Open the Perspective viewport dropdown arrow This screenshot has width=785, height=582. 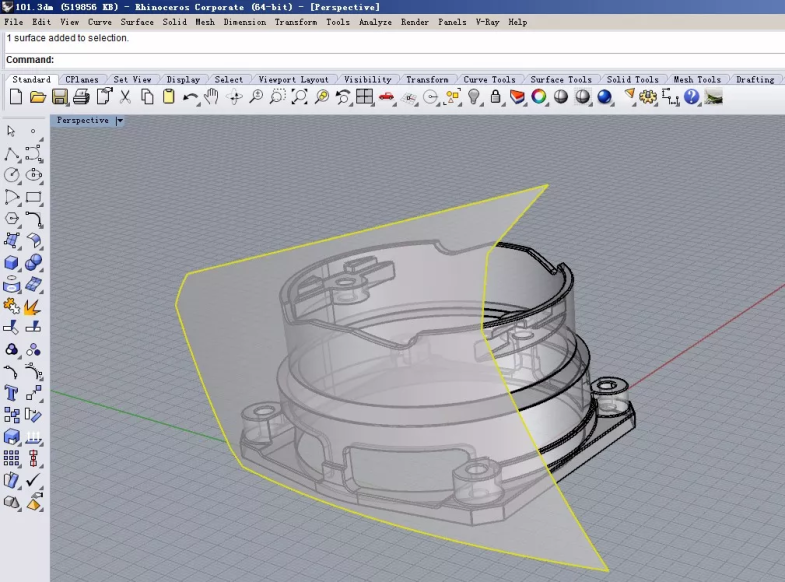(119, 121)
